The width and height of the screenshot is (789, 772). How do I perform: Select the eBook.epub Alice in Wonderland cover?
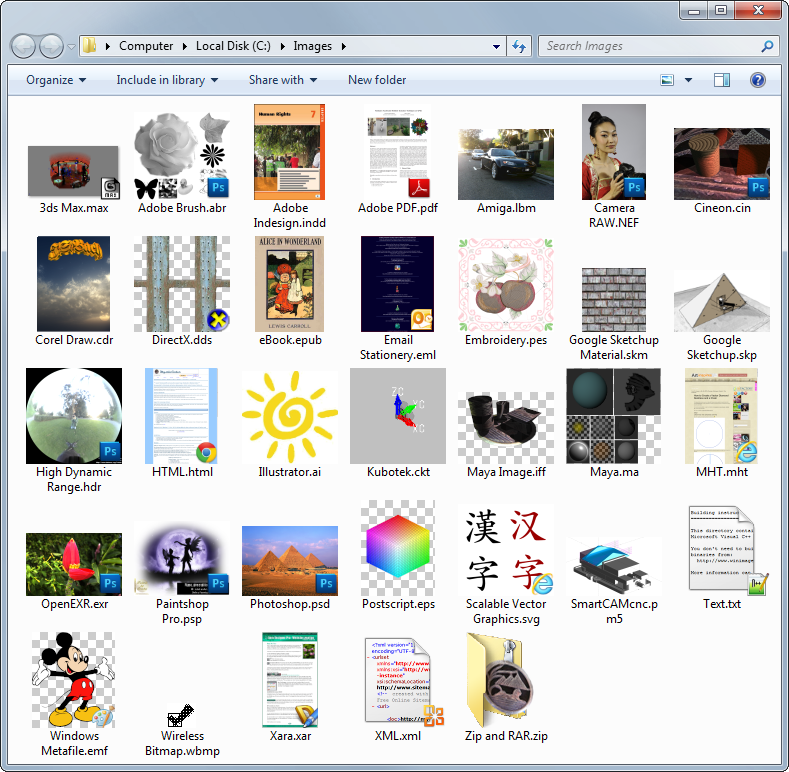[289, 284]
